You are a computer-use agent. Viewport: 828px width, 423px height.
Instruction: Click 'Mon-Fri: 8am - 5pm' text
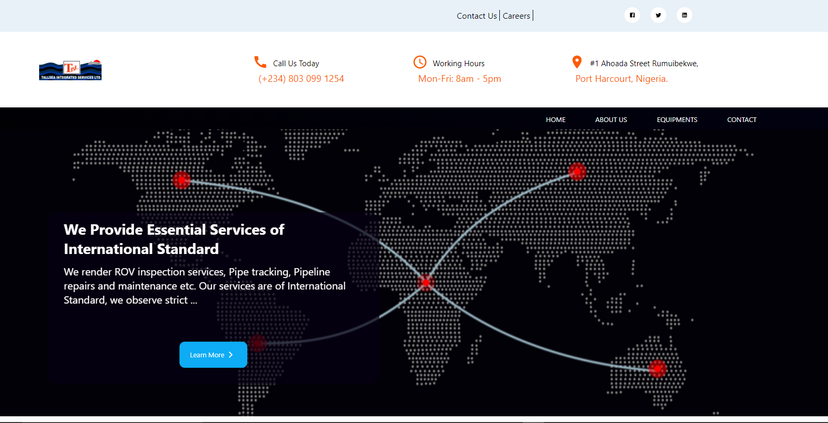tap(459, 79)
